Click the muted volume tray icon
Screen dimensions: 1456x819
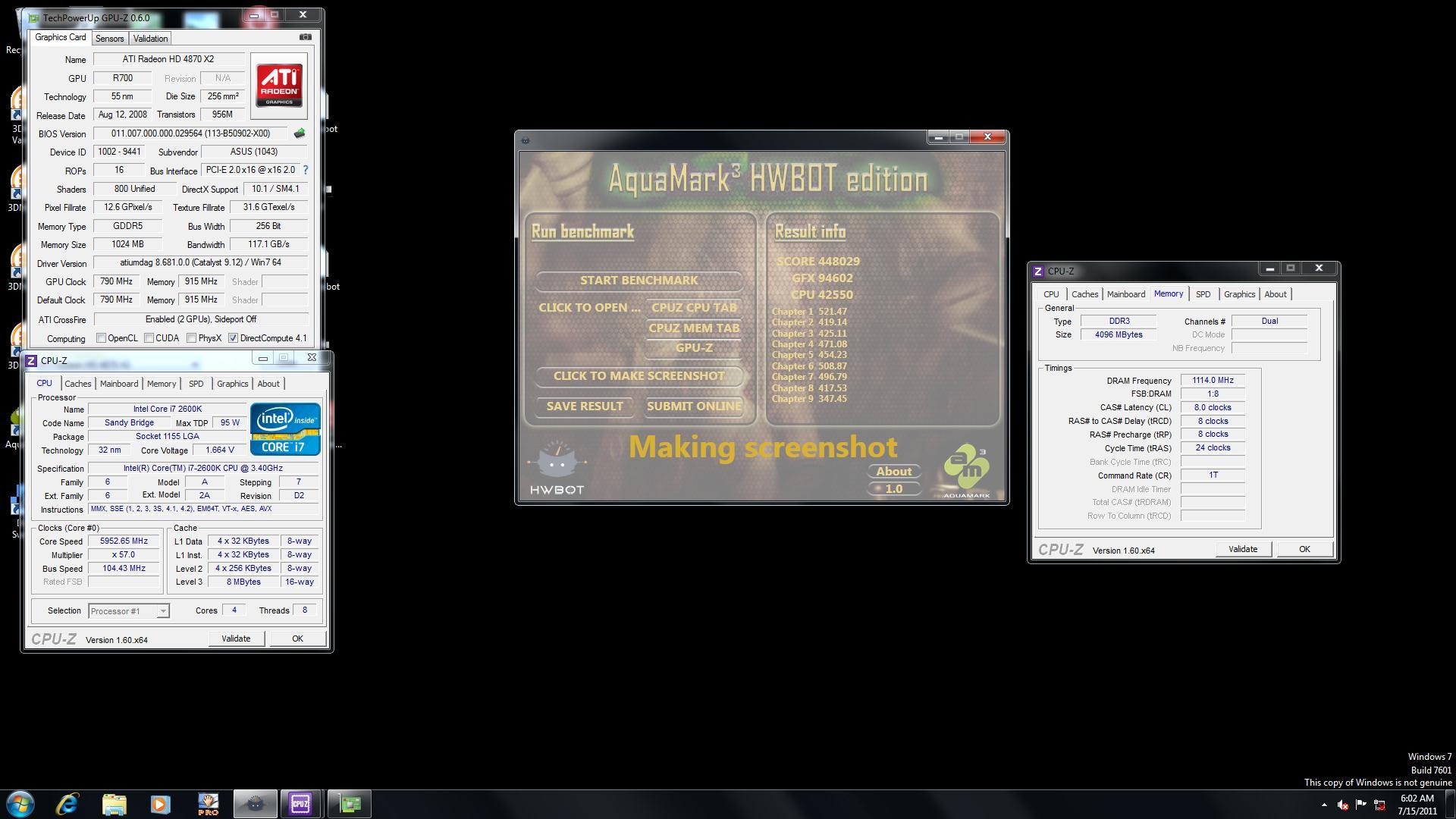[x=1343, y=805]
